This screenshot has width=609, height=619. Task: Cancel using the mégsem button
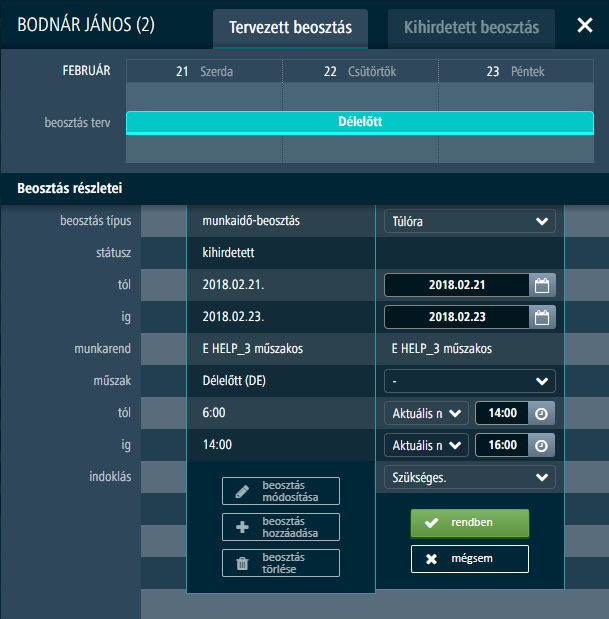pos(470,559)
